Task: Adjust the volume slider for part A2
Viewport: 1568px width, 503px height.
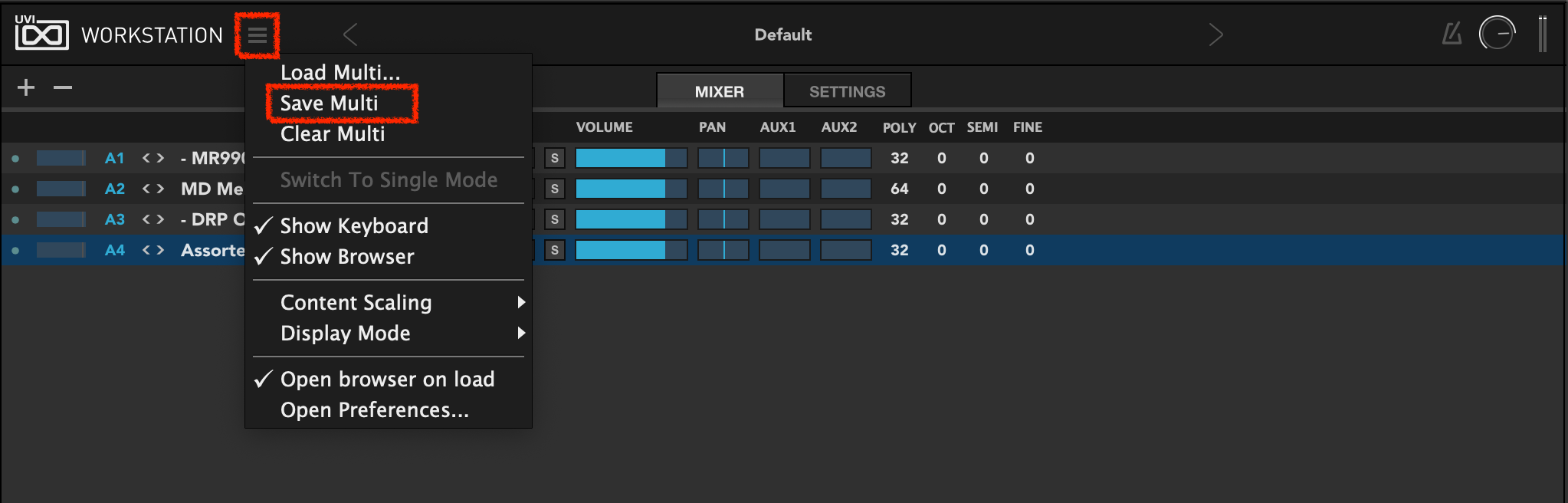Action: point(631,189)
